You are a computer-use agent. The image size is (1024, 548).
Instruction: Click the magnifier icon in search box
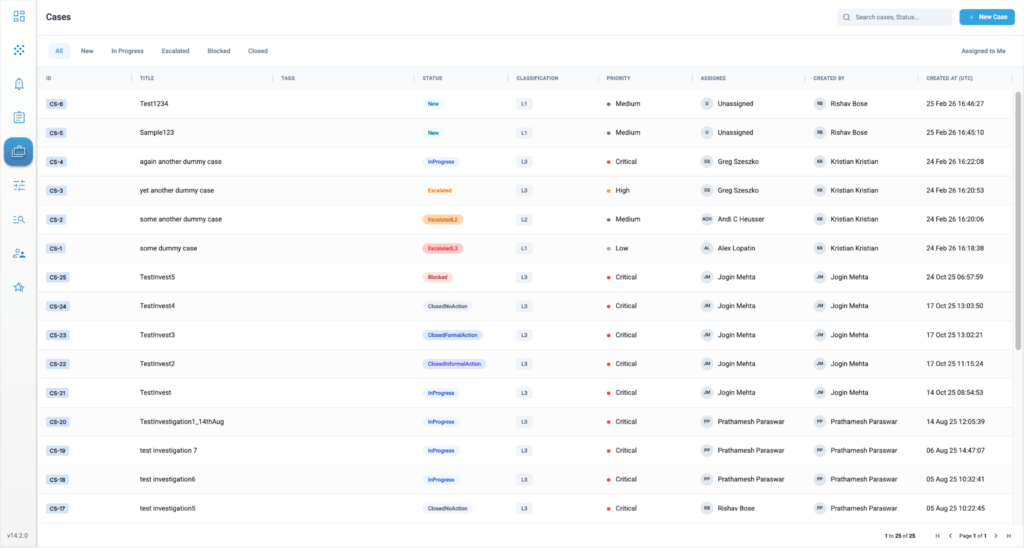pyautogui.click(x=846, y=17)
